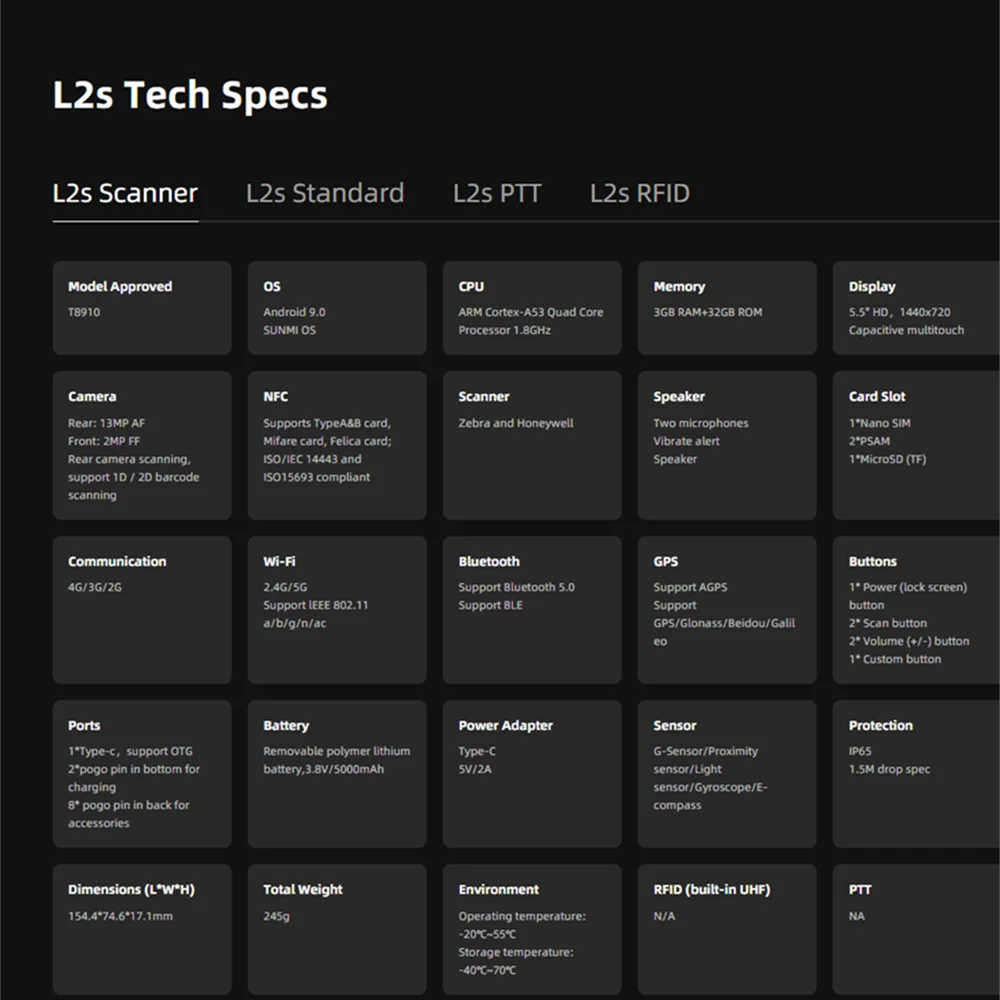1000x1000 pixels.
Task: Select the GPS spec card
Action: tap(727, 610)
